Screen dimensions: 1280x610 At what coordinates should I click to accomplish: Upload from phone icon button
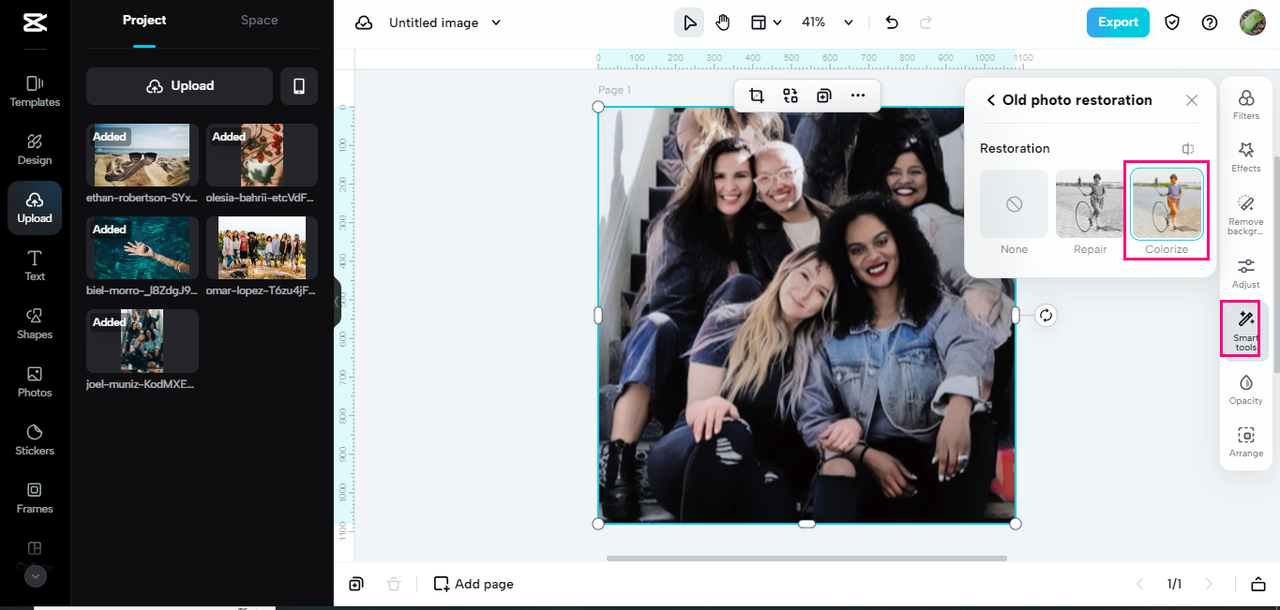coord(299,86)
